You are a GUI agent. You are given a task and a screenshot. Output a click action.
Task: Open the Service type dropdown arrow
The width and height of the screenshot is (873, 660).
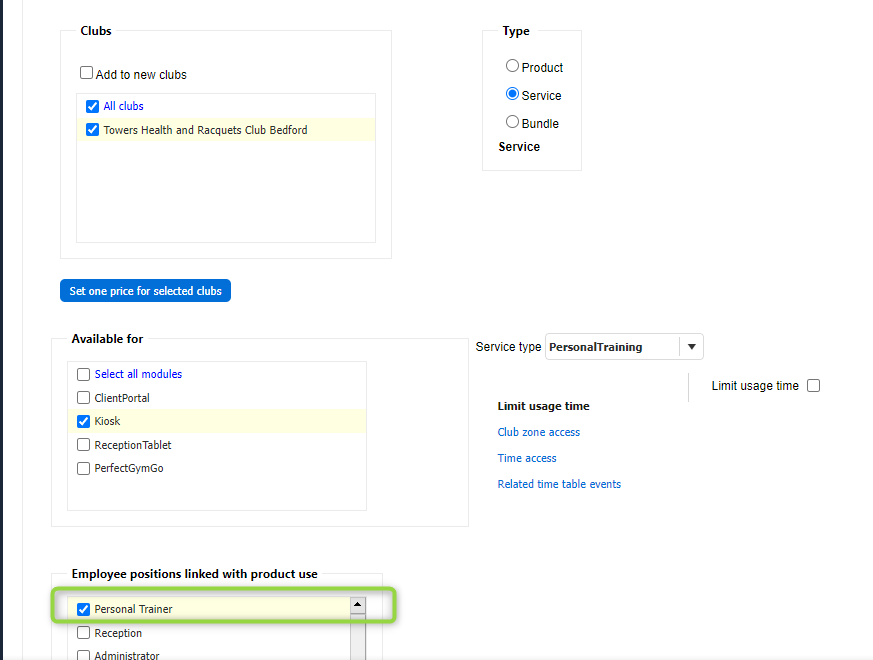point(692,347)
